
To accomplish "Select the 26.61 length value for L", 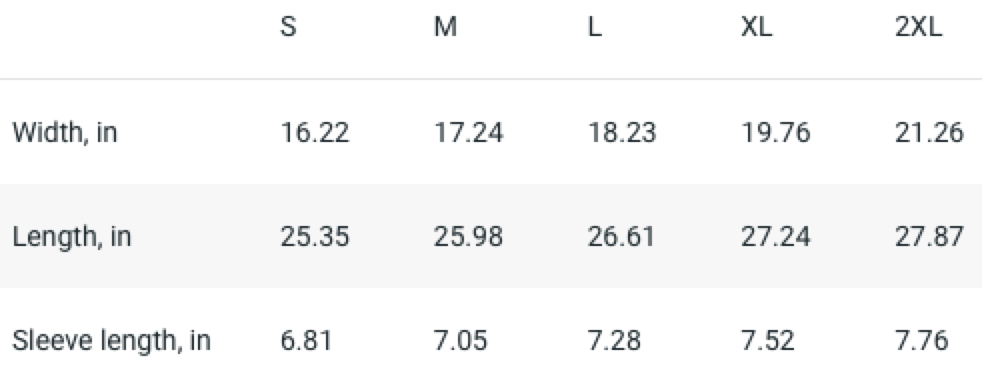I will click(621, 237).
